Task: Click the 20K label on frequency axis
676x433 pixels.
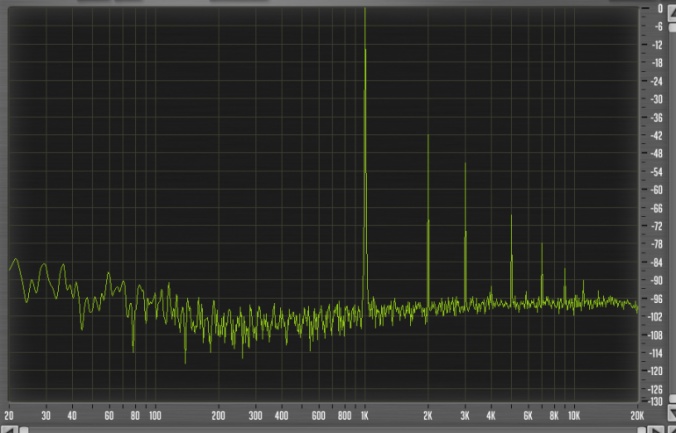Action: point(636,415)
